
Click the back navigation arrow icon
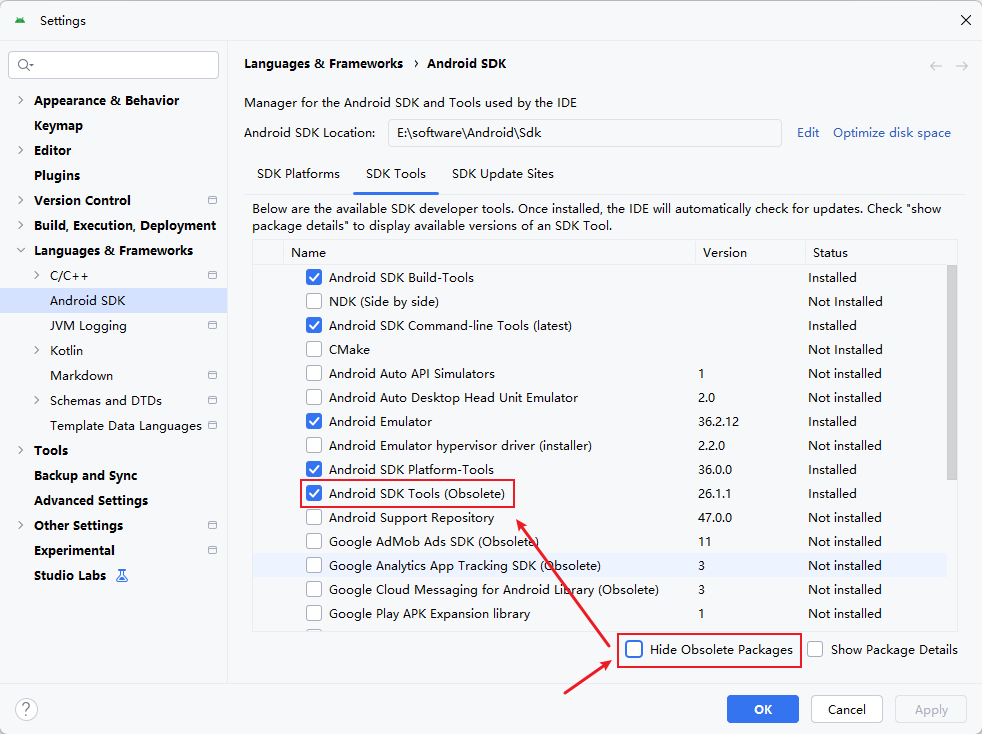pyautogui.click(x=936, y=66)
